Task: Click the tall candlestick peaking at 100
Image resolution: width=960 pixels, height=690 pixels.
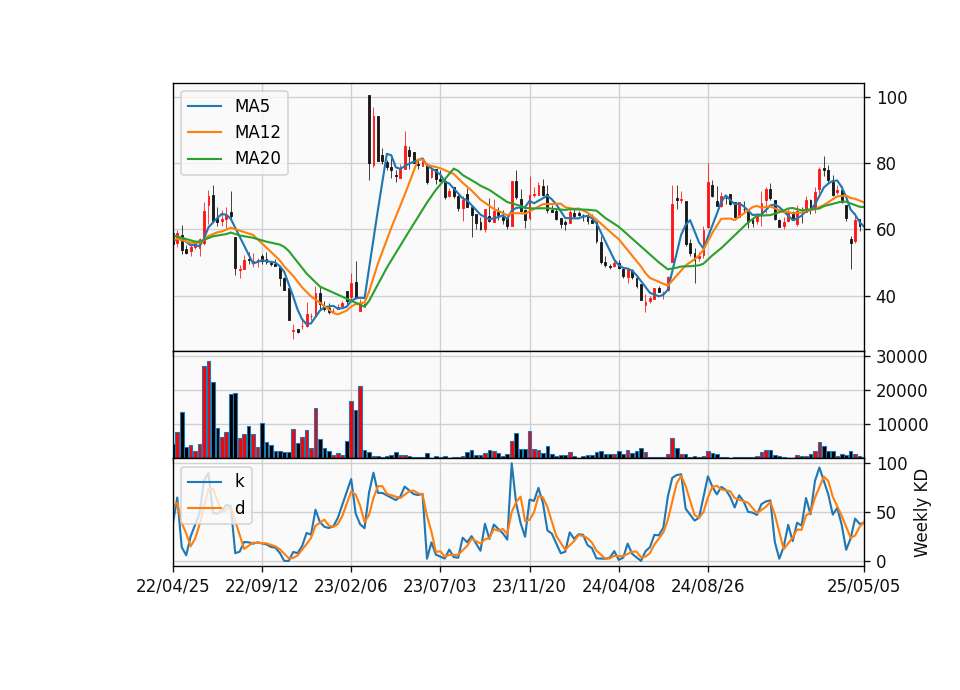Action: coord(369,138)
